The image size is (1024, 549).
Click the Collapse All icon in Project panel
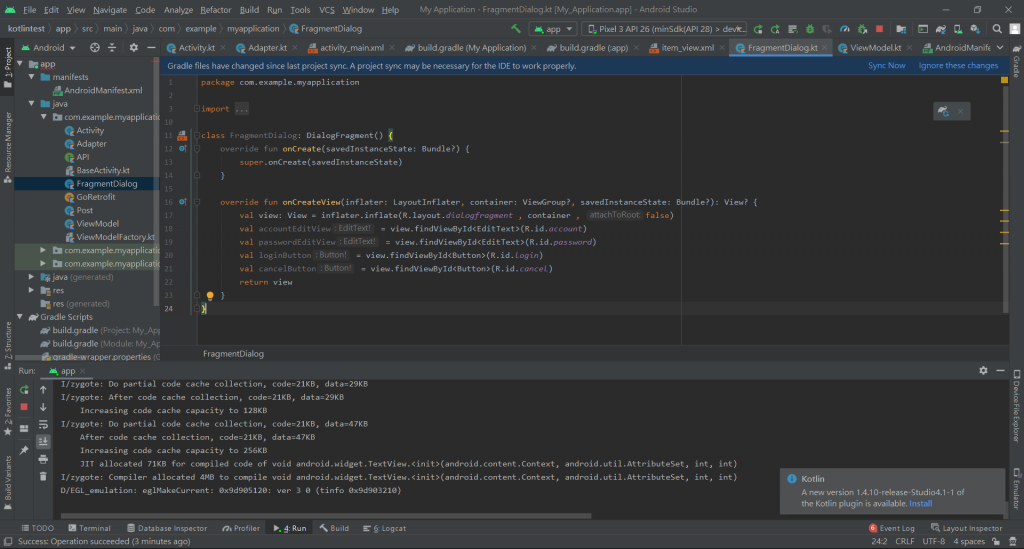point(112,48)
